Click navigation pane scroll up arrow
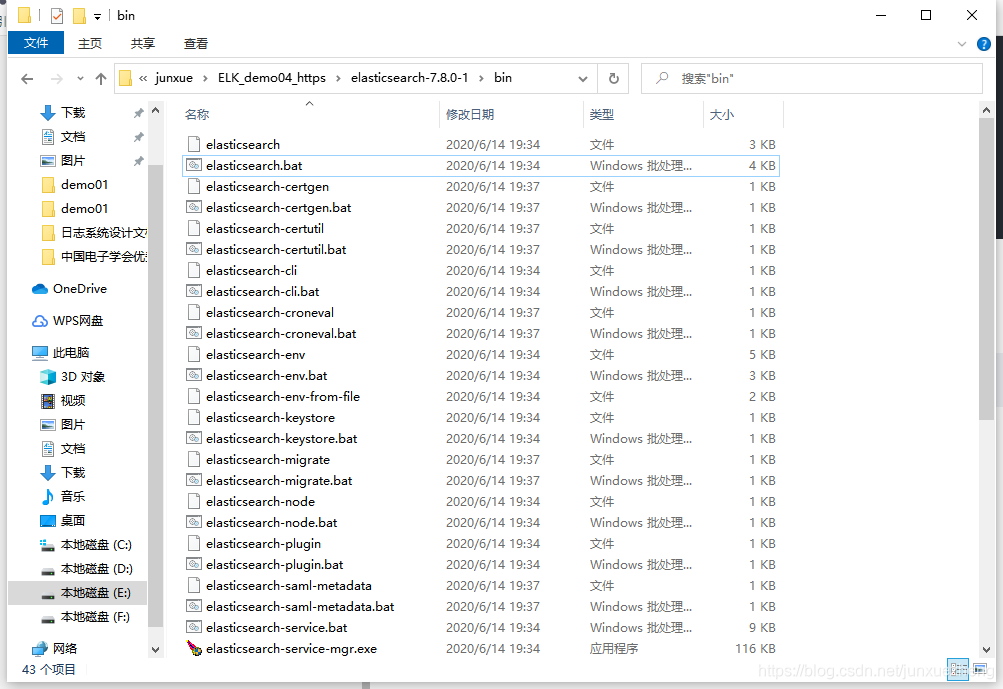The width and height of the screenshot is (1003, 689). (x=155, y=110)
